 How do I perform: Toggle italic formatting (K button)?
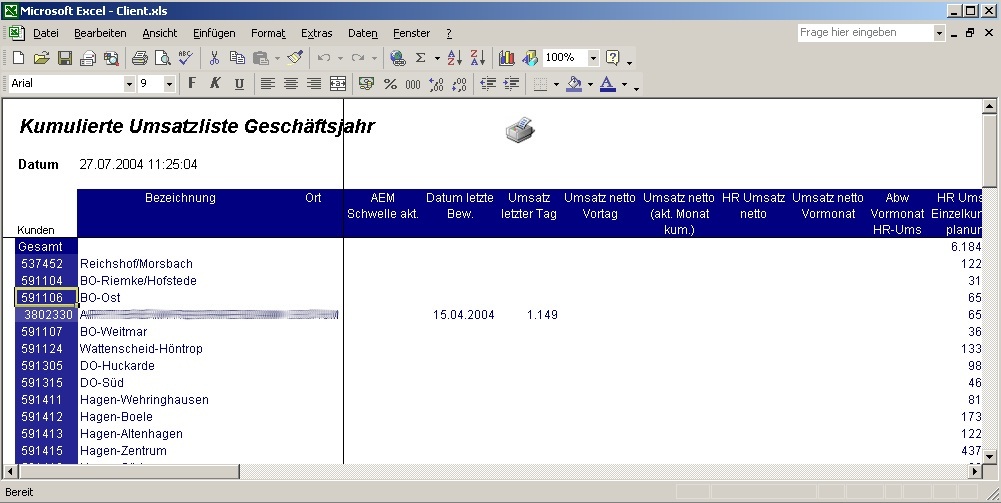coord(215,84)
